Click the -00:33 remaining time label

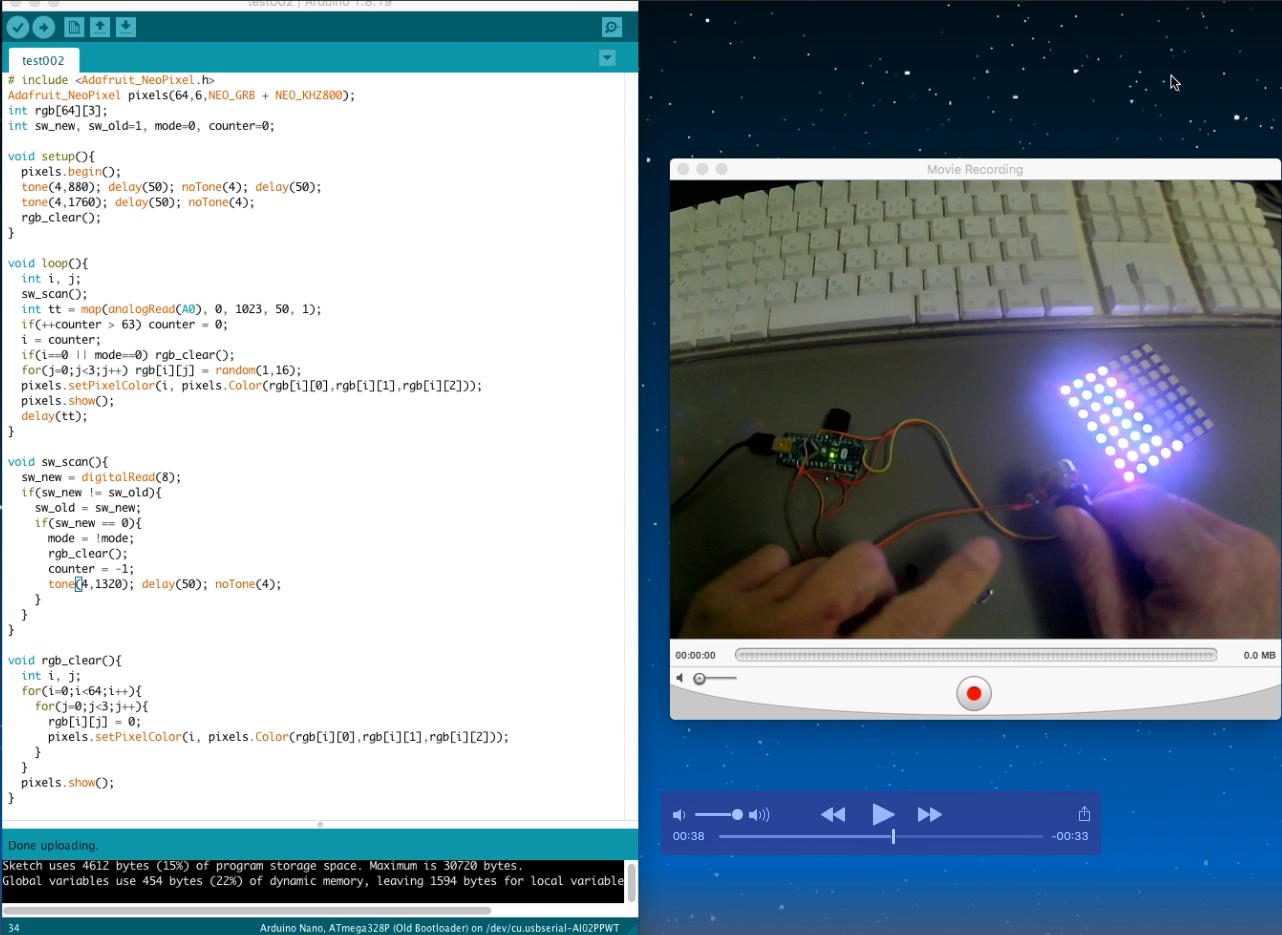[1070, 836]
